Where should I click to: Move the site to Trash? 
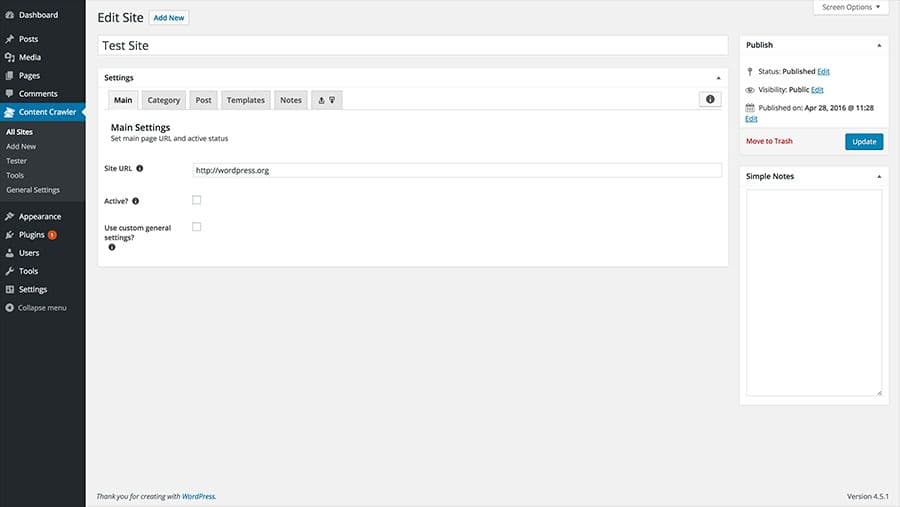[x=769, y=141]
